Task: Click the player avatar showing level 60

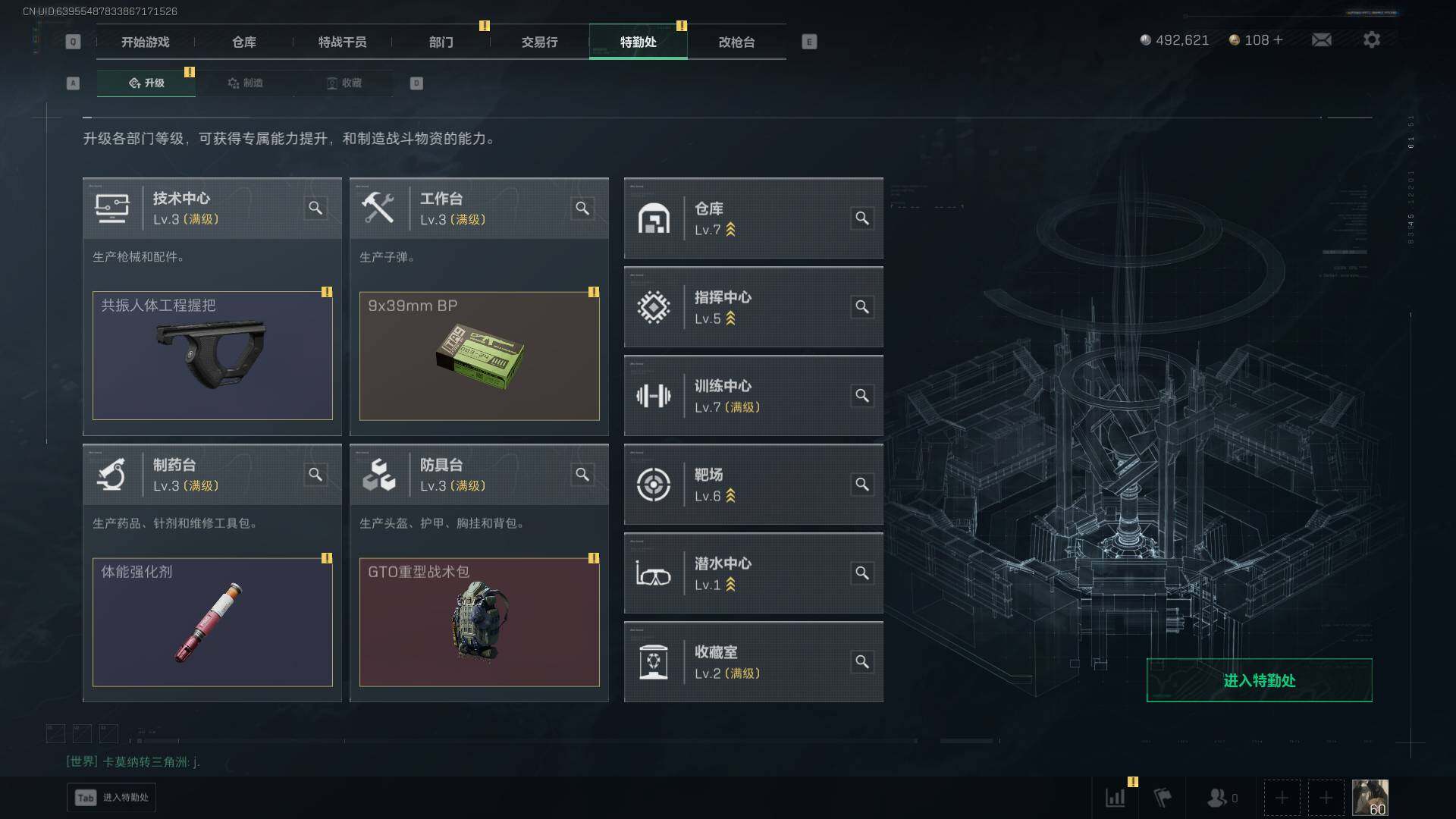Action: point(1370,798)
